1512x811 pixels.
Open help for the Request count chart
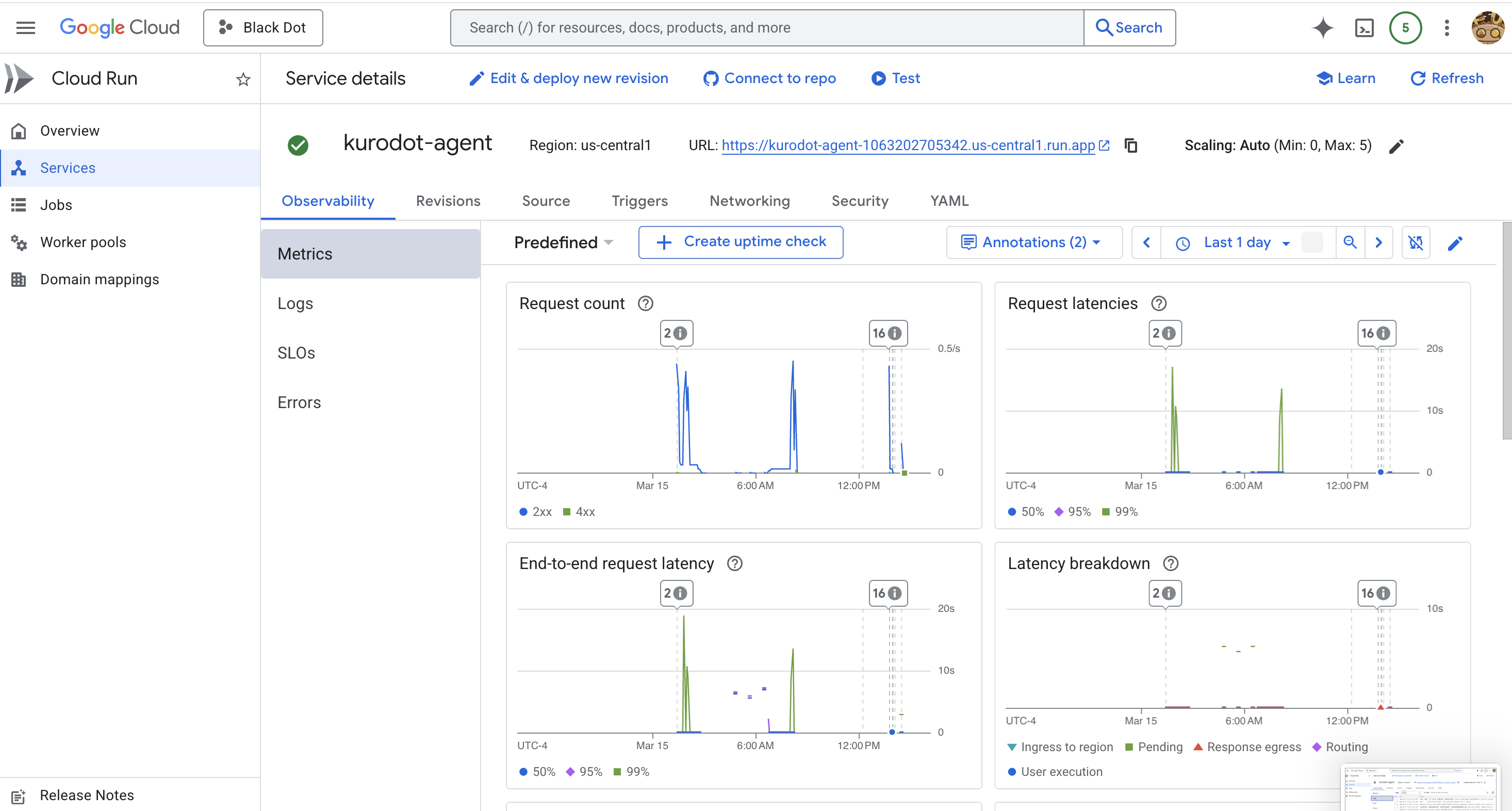pos(645,304)
